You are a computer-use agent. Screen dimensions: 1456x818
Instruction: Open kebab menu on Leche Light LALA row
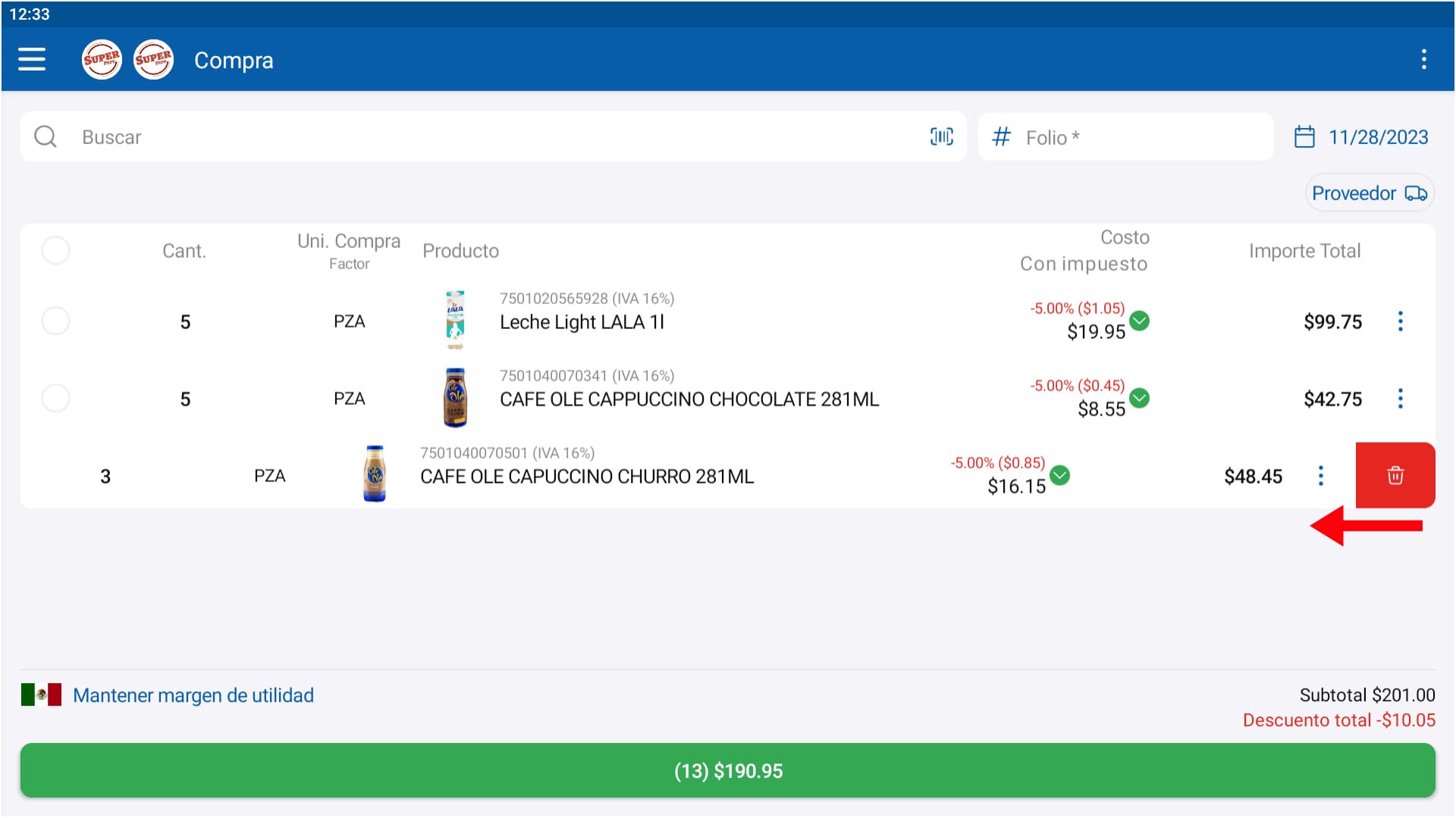coord(1400,321)
